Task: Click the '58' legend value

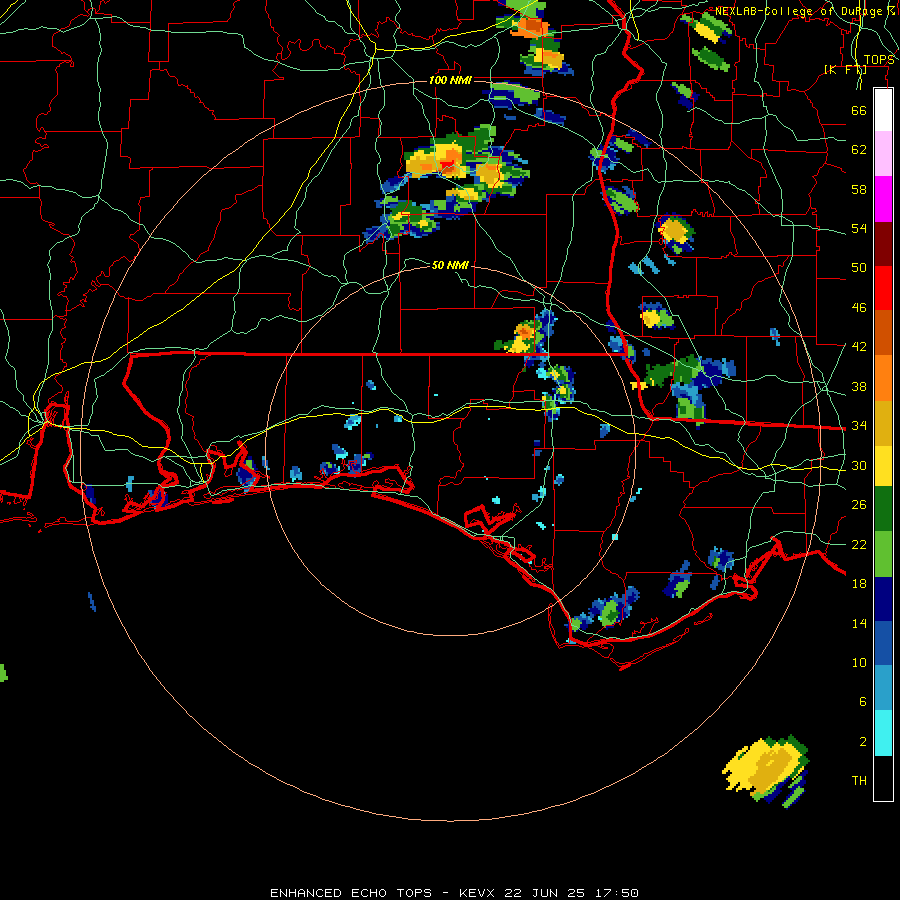Action: pyautogui.click(x=859, y=189)
